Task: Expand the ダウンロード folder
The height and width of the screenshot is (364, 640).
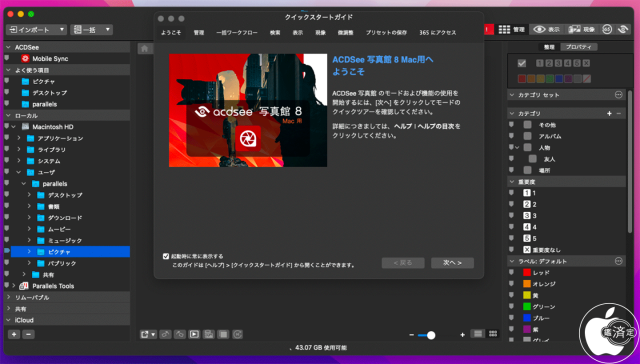Action: 29,218
